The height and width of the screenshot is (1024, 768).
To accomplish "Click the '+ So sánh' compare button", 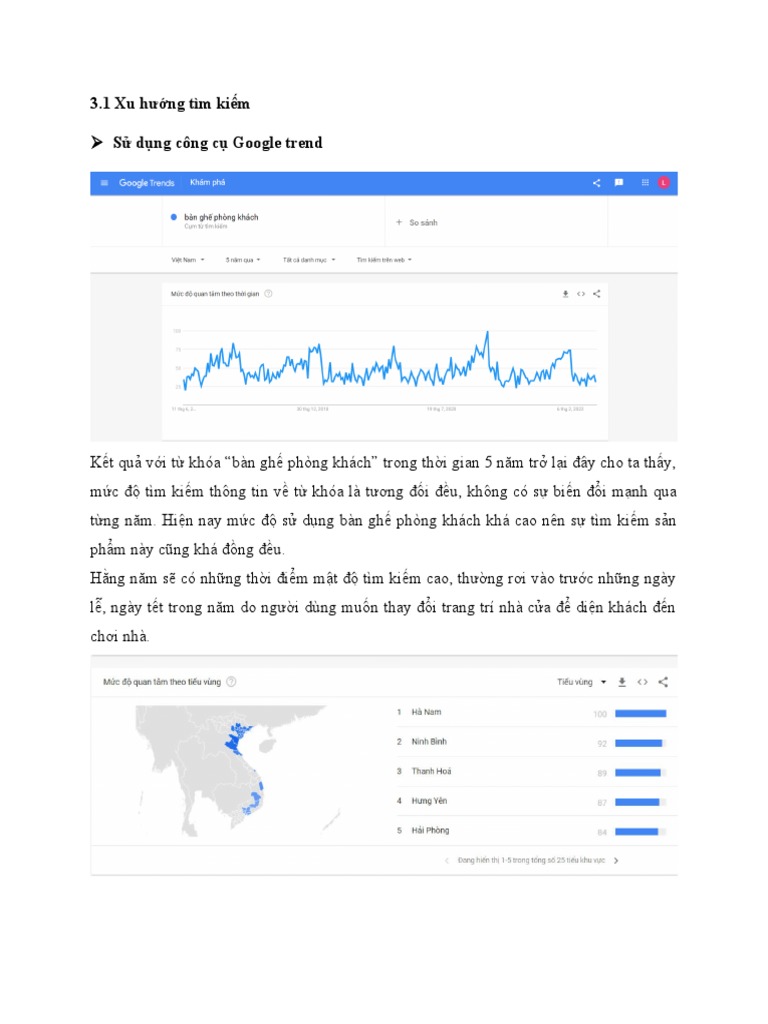I will coord(417,222).
